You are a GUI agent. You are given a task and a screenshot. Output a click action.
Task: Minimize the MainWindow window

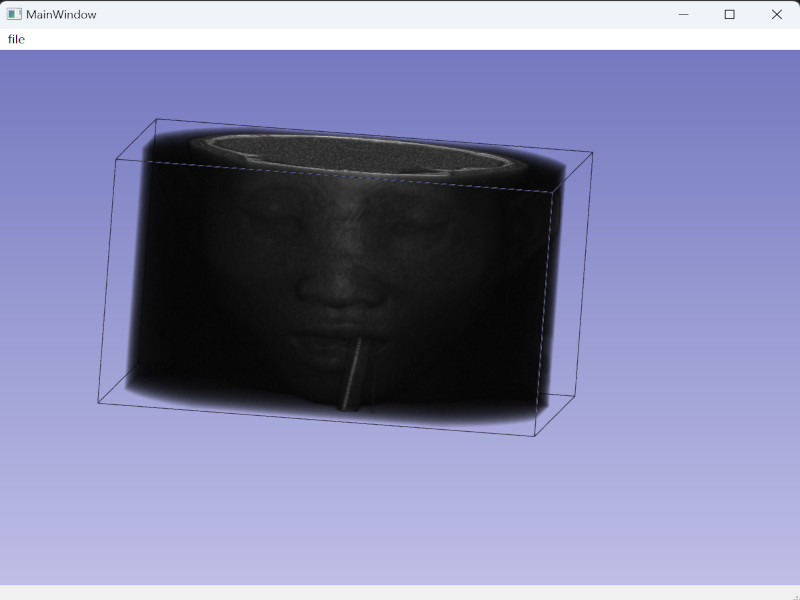(x=684, y=14)
